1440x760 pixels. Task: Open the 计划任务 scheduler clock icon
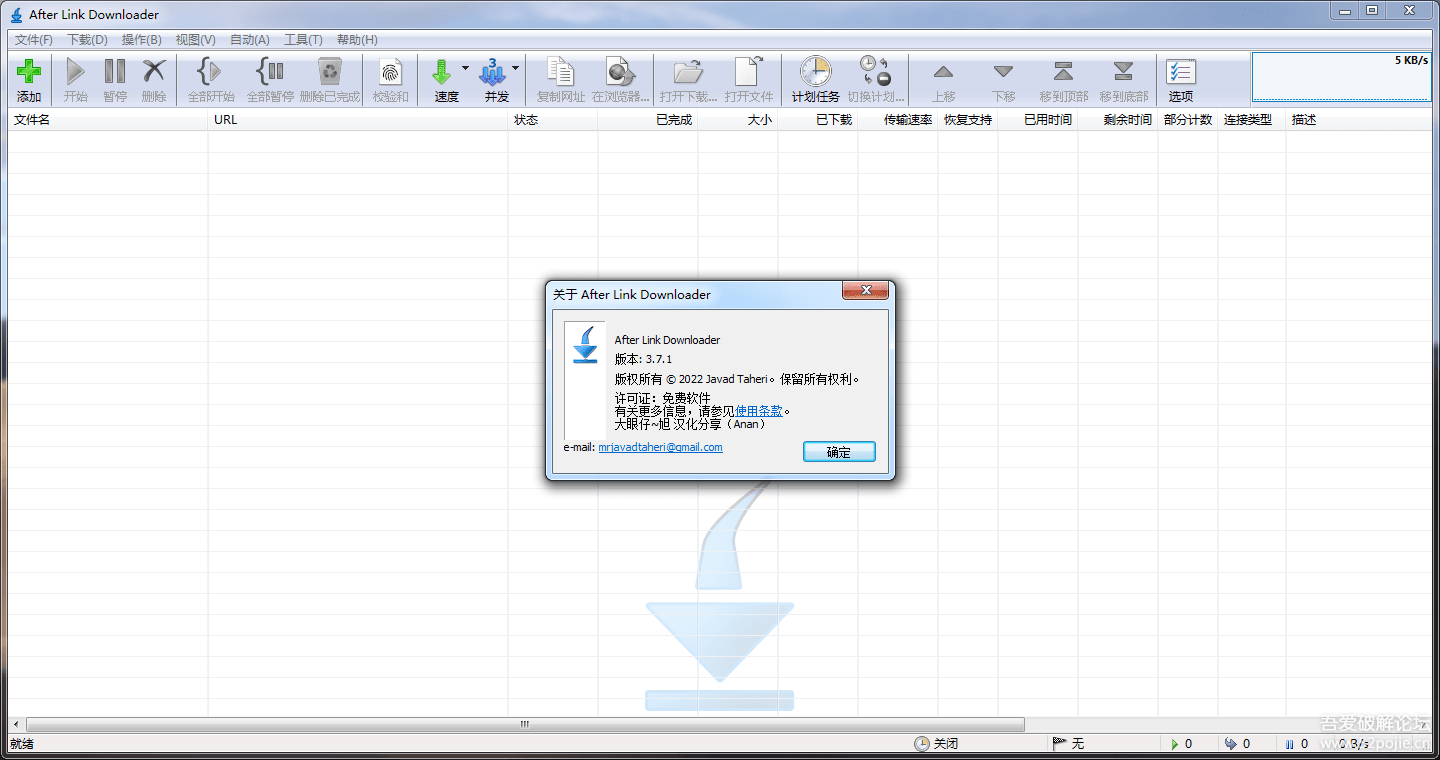point(815,72)
